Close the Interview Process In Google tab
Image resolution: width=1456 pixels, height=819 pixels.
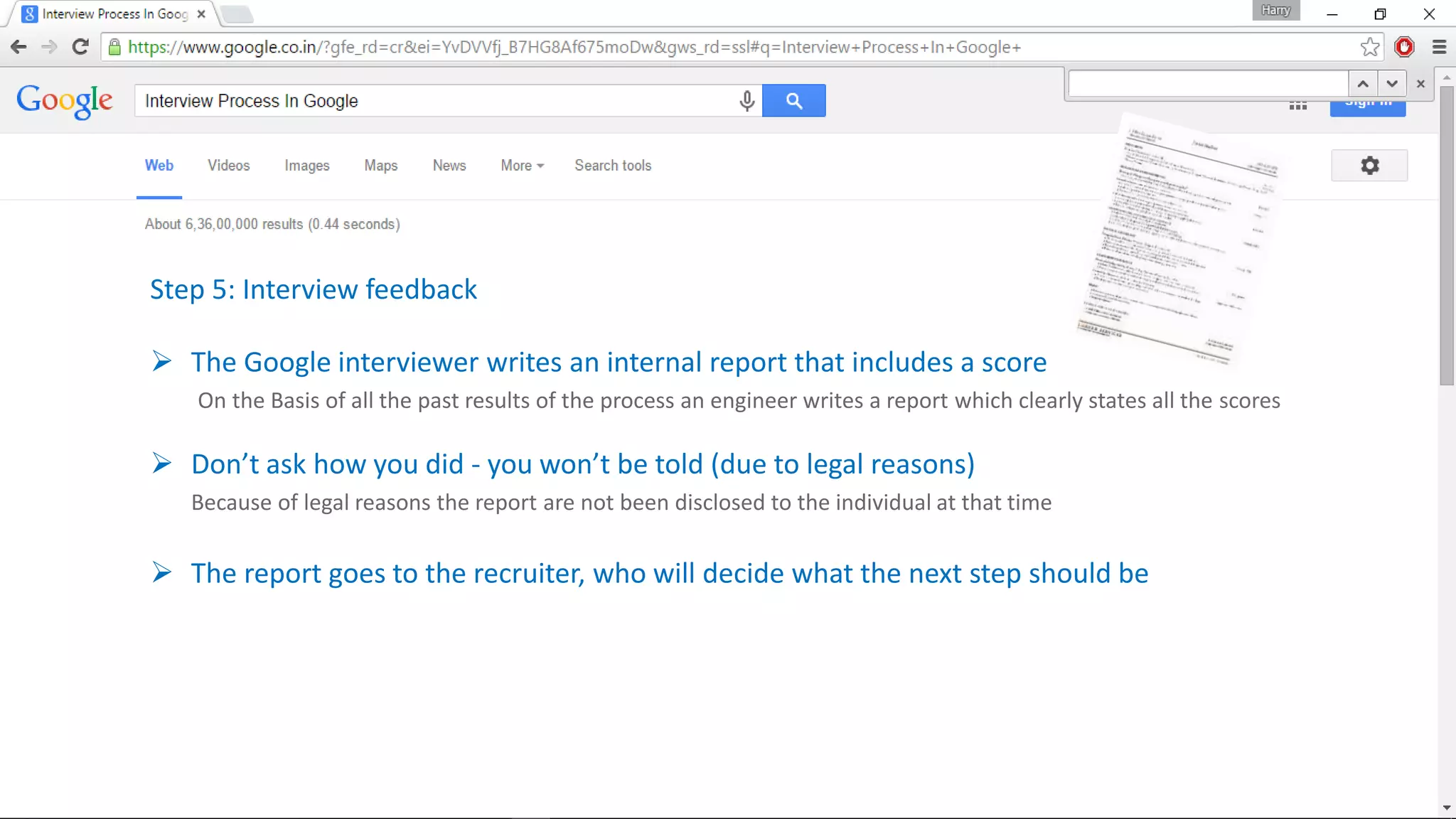click(x=201, y=14)
